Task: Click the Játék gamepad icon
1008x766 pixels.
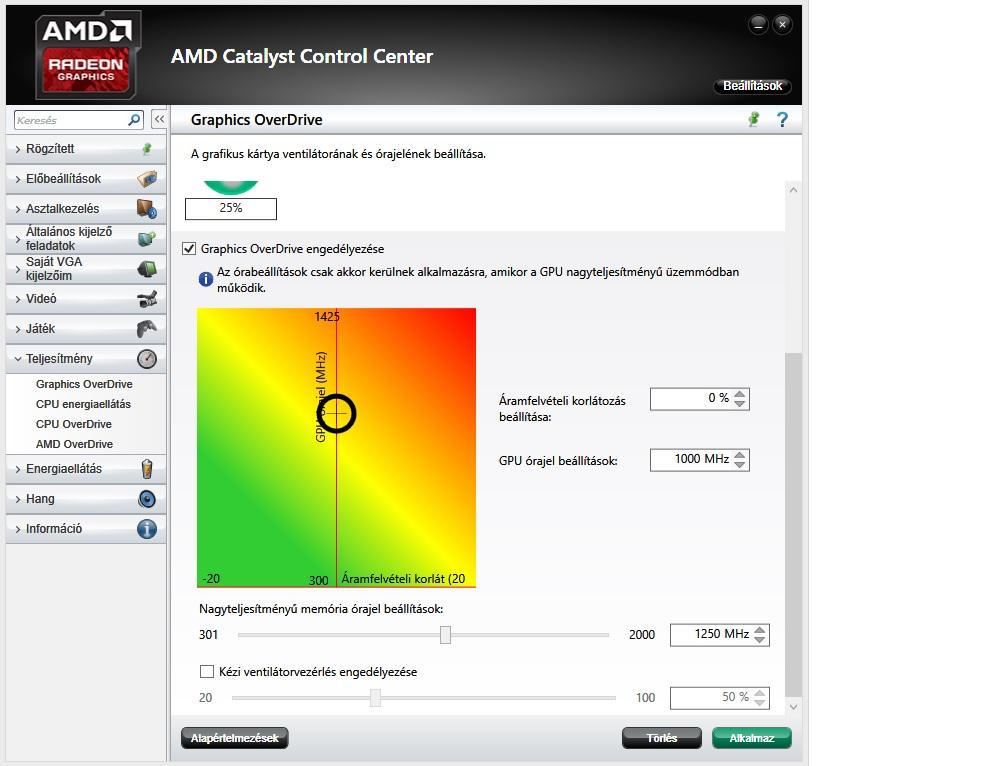Action: coord(147,328)
